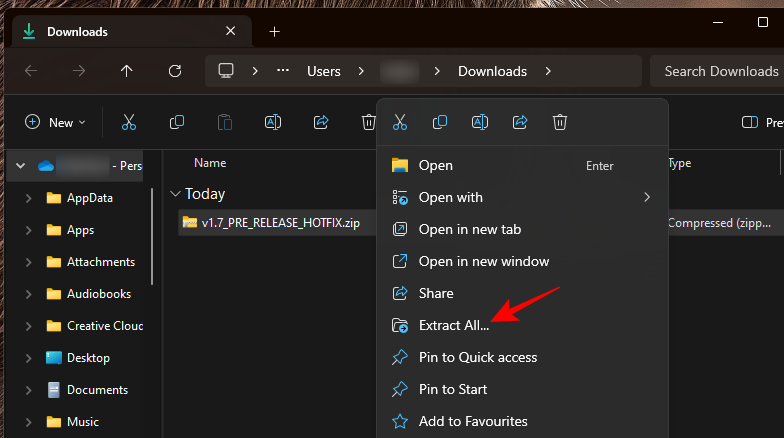Image resolution: width=784 pixels, height=438 pixels.
Task: Select v1.7_PRE_RELEASE_HOTFIX.zip file
Action: point(280,223)
